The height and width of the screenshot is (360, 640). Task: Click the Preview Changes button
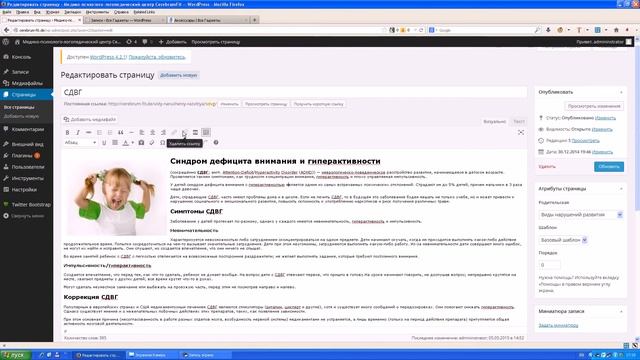tap(594, 106)
